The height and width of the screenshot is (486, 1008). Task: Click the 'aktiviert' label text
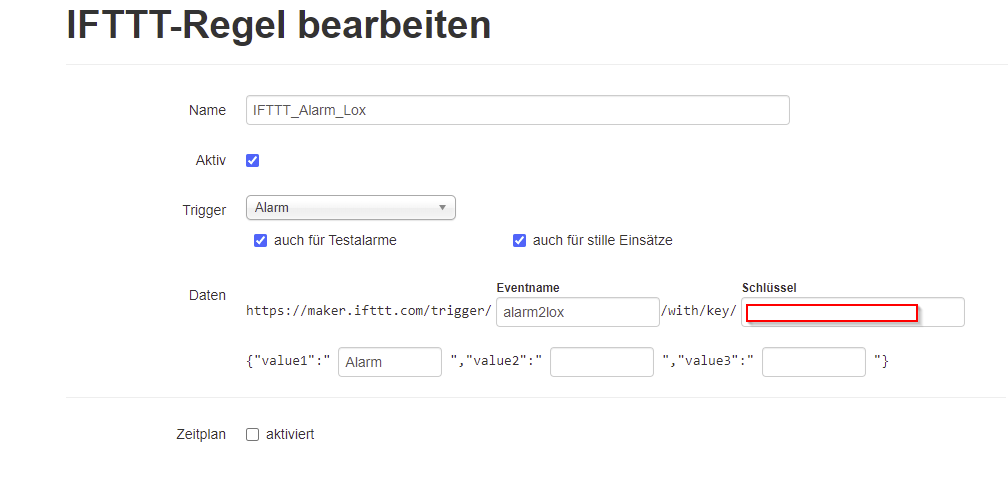(290, 434)
